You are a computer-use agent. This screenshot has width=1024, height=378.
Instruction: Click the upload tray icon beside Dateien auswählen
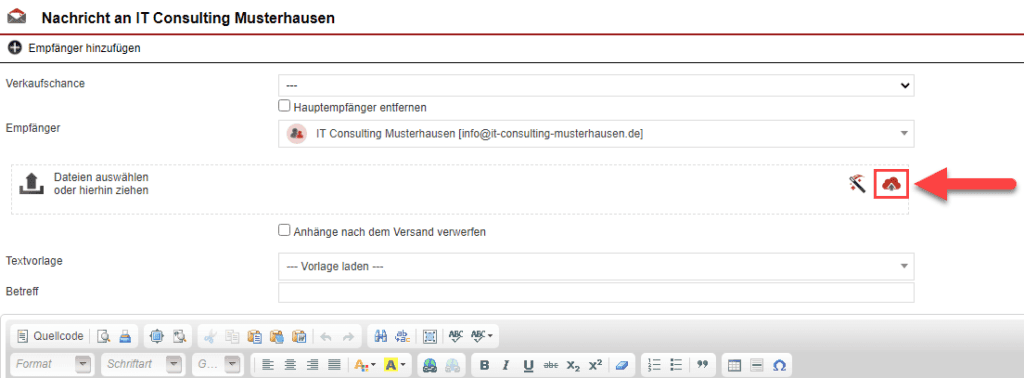pos(32,184)
